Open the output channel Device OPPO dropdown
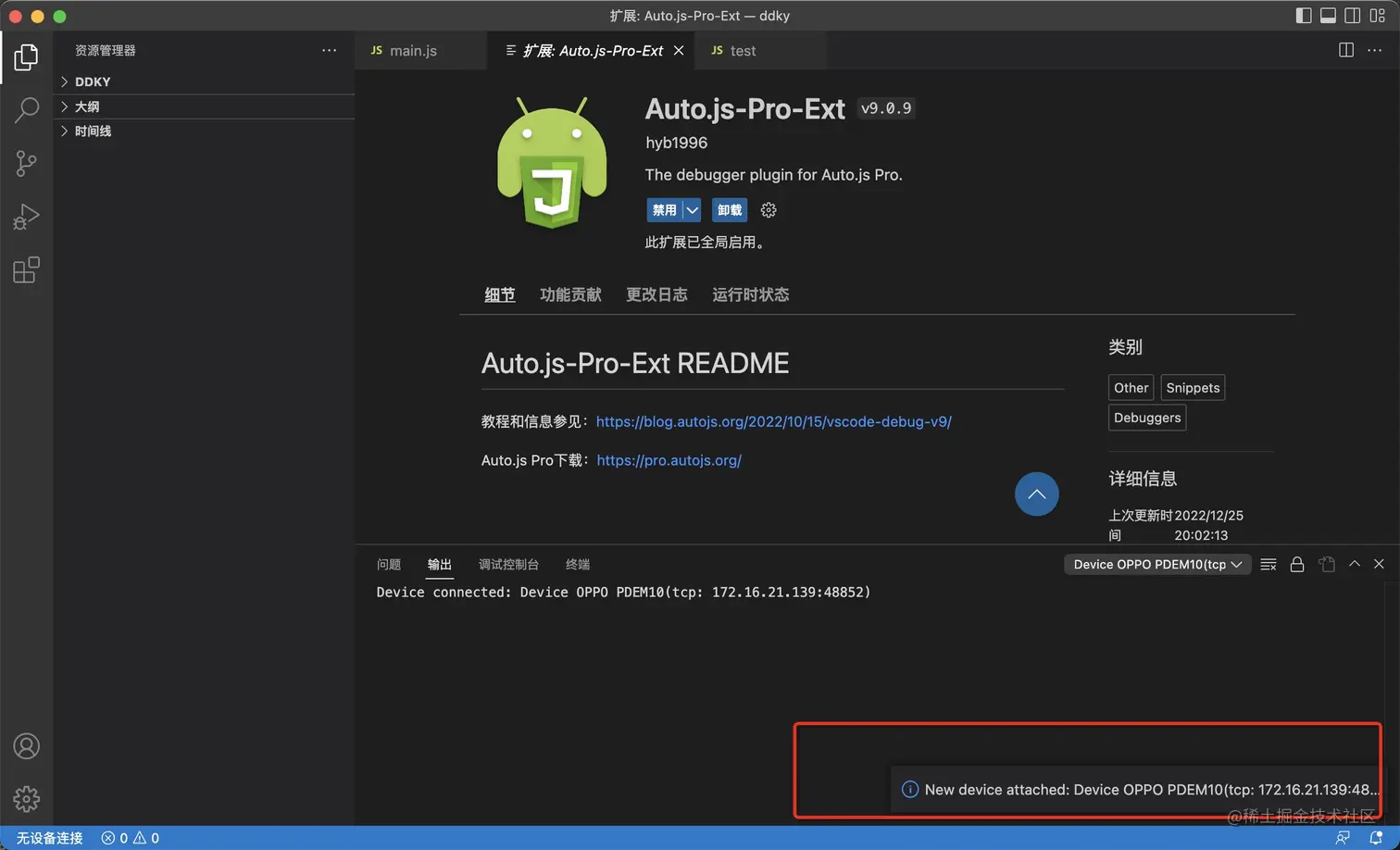This screenshot has width=1400, height=850. point(1157,564)
